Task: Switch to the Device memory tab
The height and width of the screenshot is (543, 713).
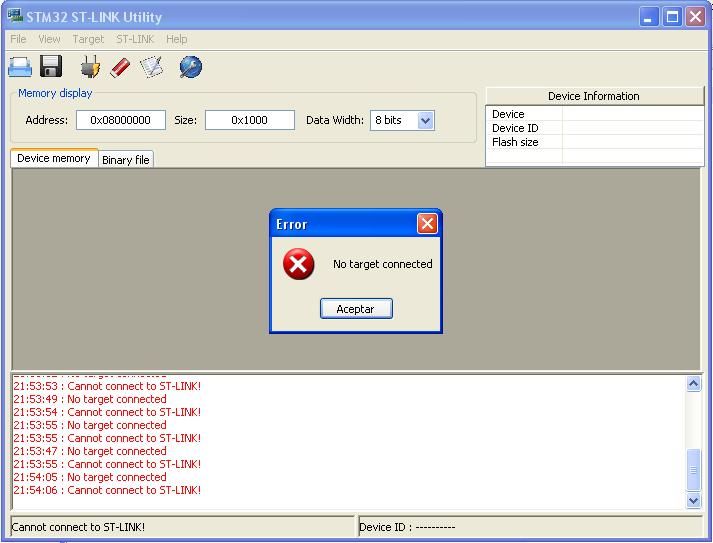Action: (54, 158)
